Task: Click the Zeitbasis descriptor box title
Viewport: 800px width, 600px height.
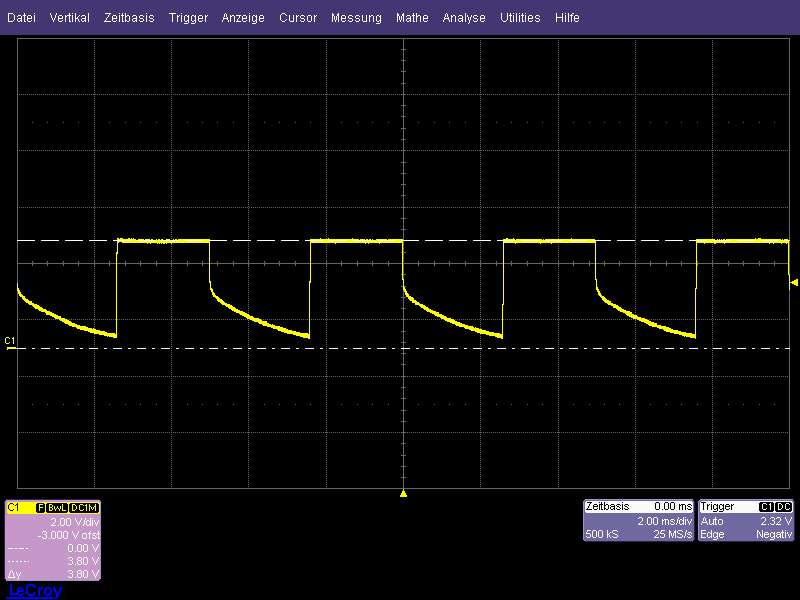Action: tap(607, 506)
